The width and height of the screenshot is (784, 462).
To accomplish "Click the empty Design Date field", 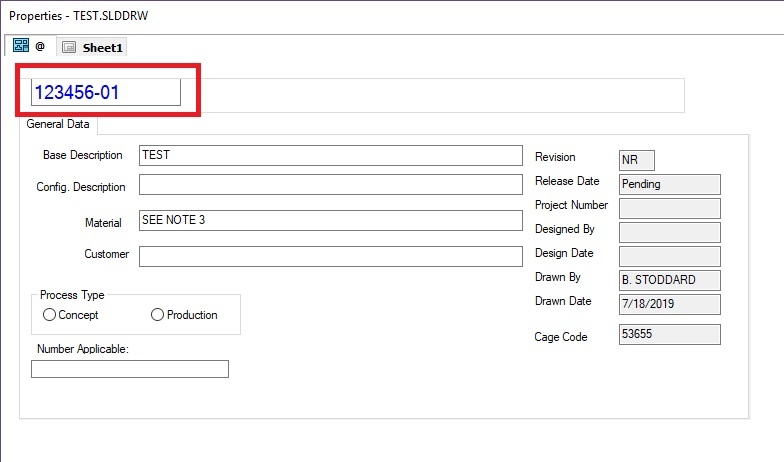I will point(670,256).
